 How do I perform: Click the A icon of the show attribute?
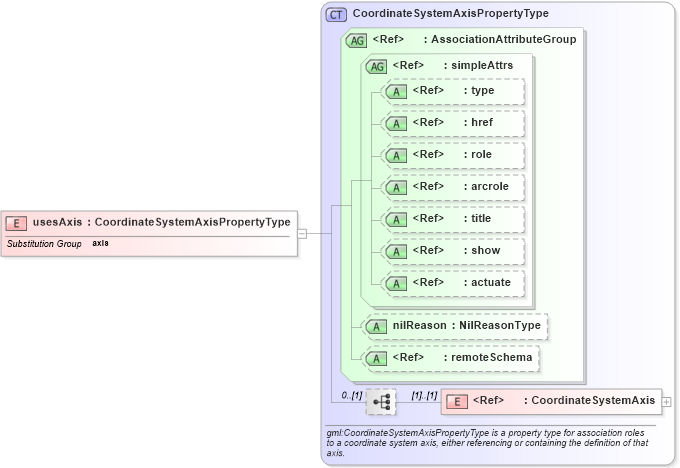point(396,252)
